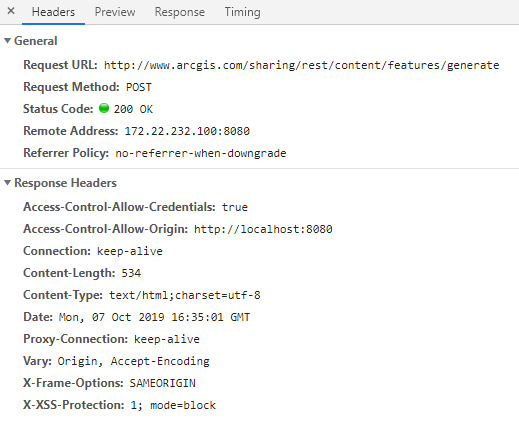Screen dimensions: 519x428
Task: Collapse the General section triangle
Action: [7, 41]
